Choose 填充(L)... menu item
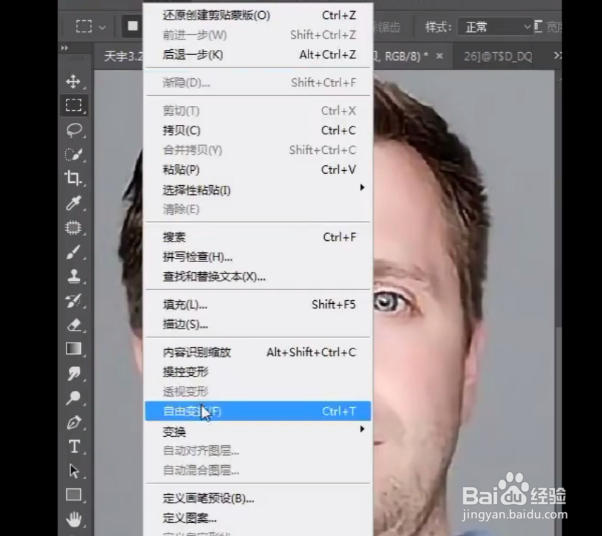Image resolution: width=602 pixels, height=536 pixels. 258,305
